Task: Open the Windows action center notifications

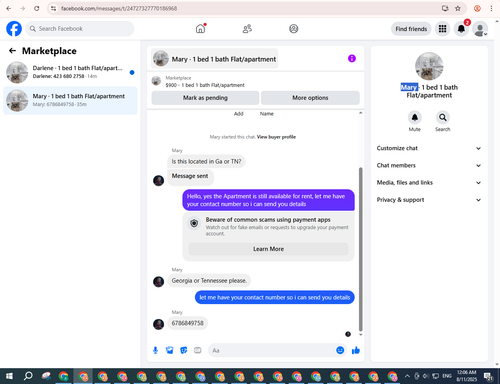Action: pyautogui.click(x=489, y=377)
